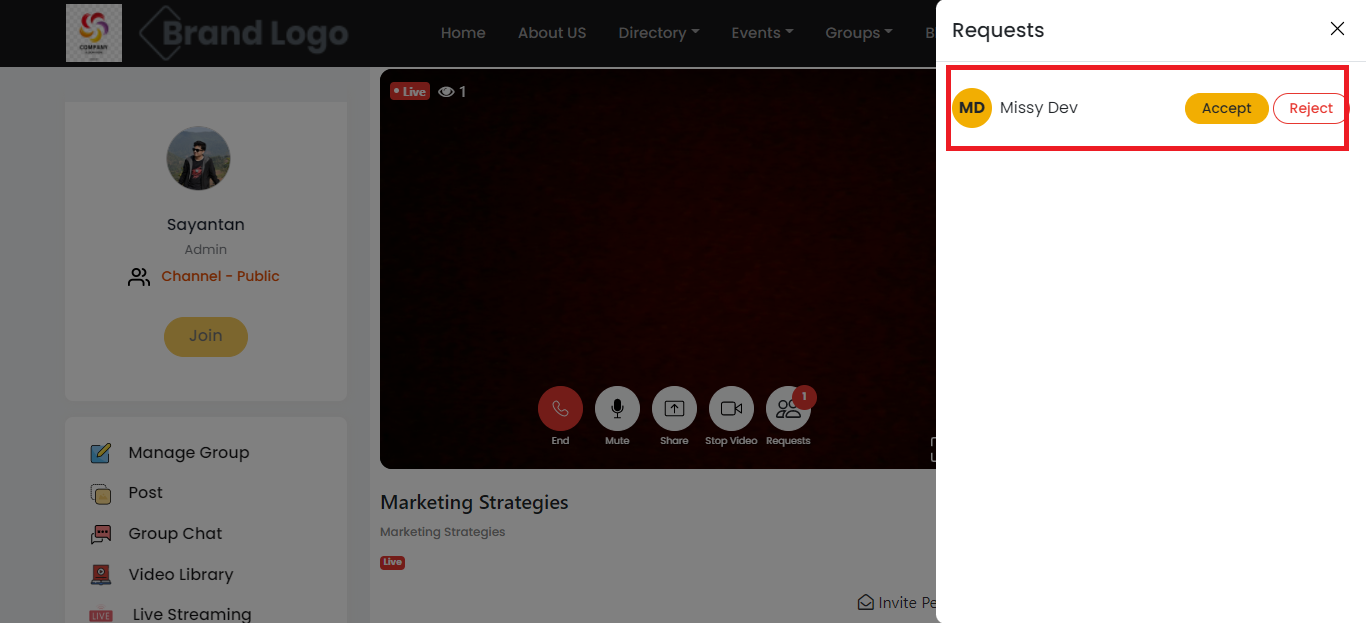Open Requests from video controls
The image size is (1367, 626).
pyautogui.click(x=788, y=409)
